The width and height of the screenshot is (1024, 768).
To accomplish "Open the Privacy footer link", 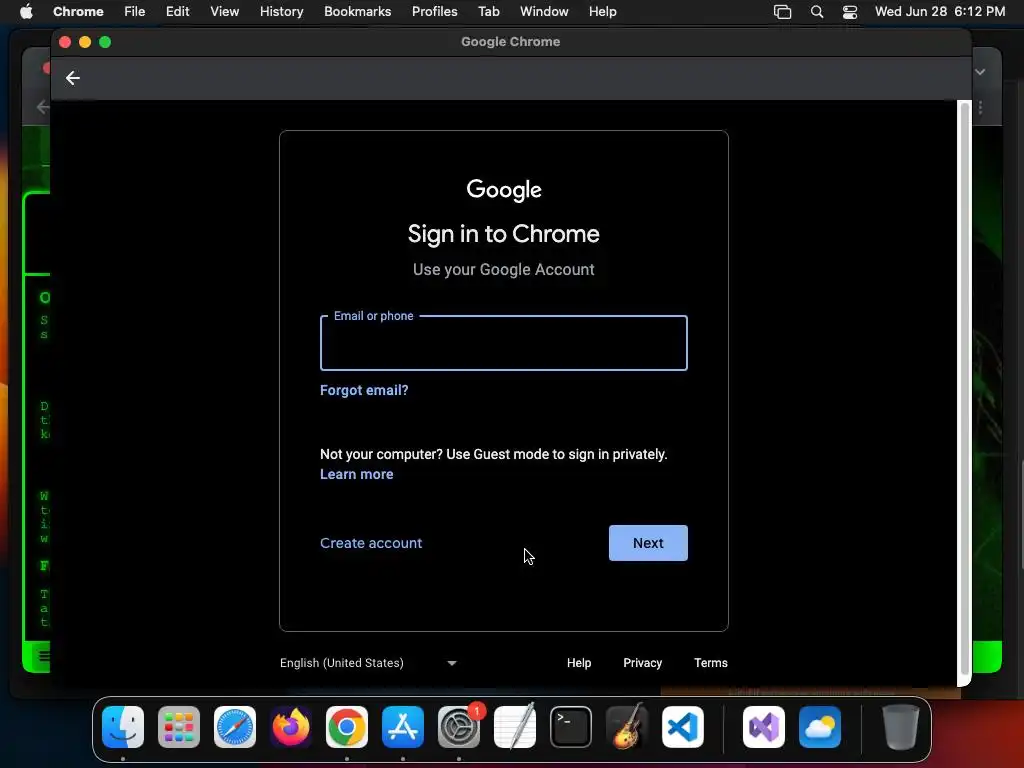I will (643, 663).
